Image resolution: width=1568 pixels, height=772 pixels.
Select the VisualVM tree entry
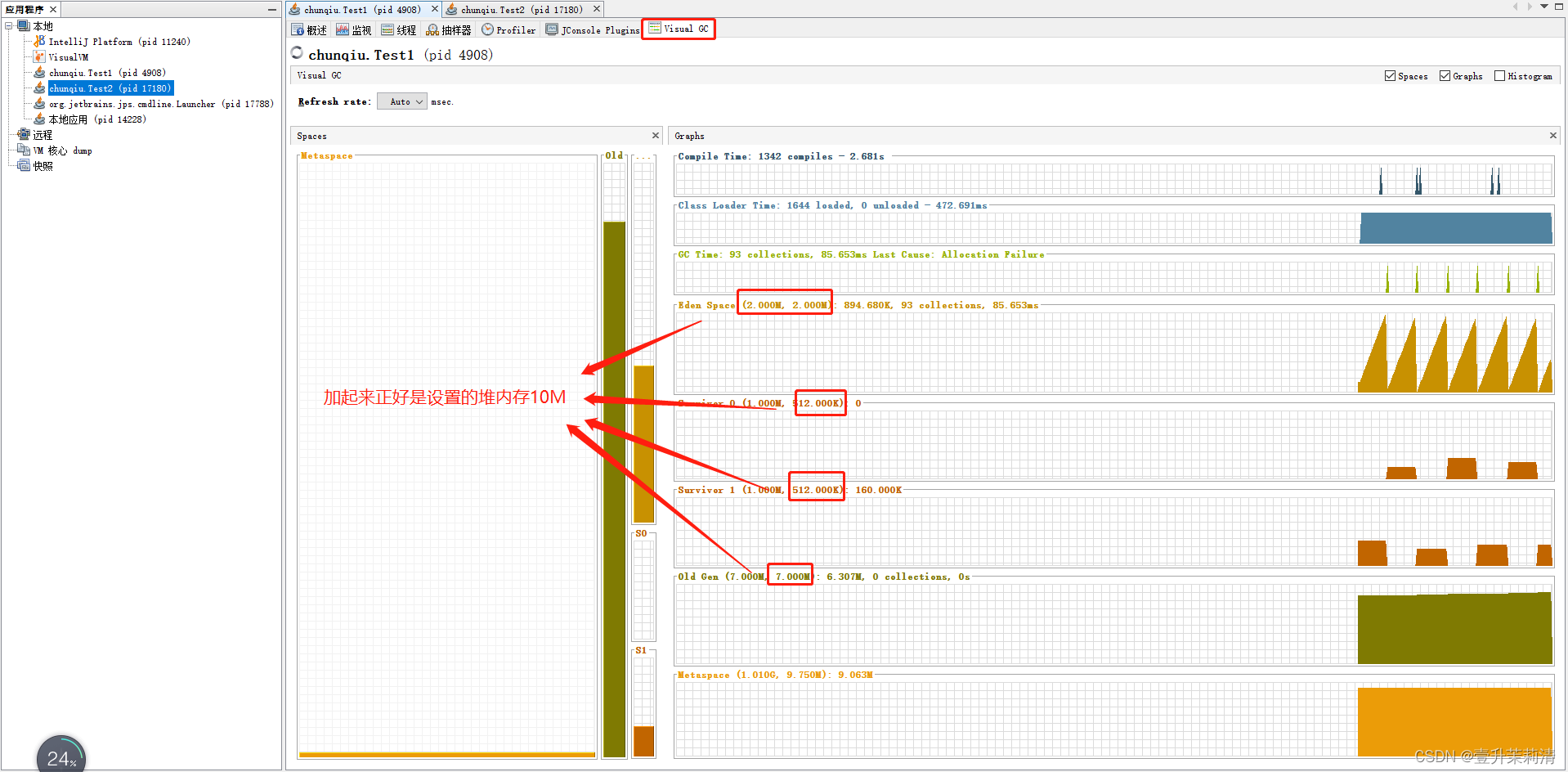coord(69,57)
